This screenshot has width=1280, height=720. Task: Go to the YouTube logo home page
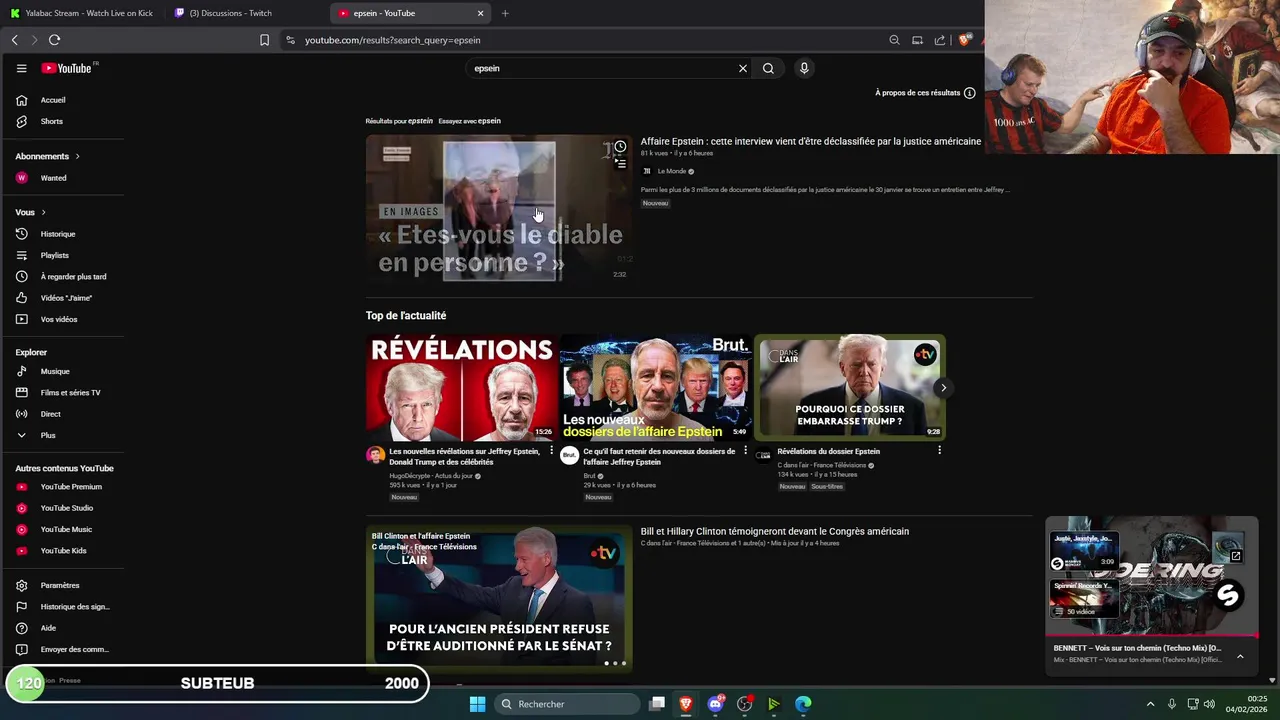pyautogui.click(x=68, y=68)
